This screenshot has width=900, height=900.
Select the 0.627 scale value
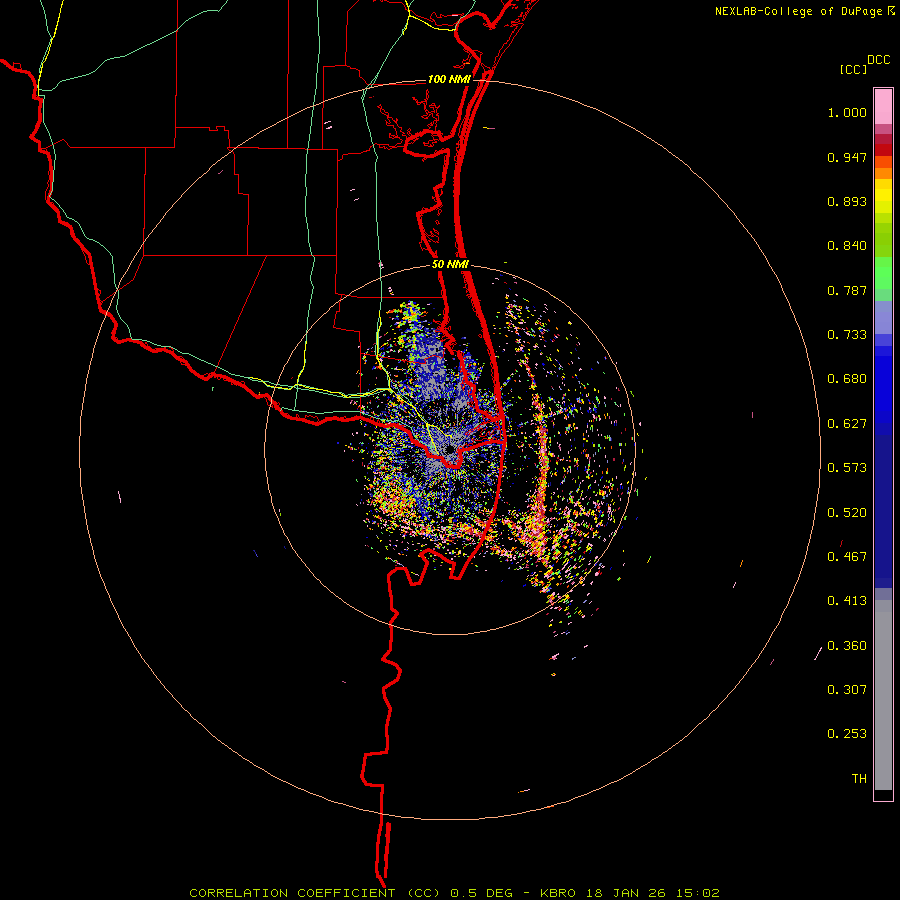pyautogui.click(x=847, y=424)
